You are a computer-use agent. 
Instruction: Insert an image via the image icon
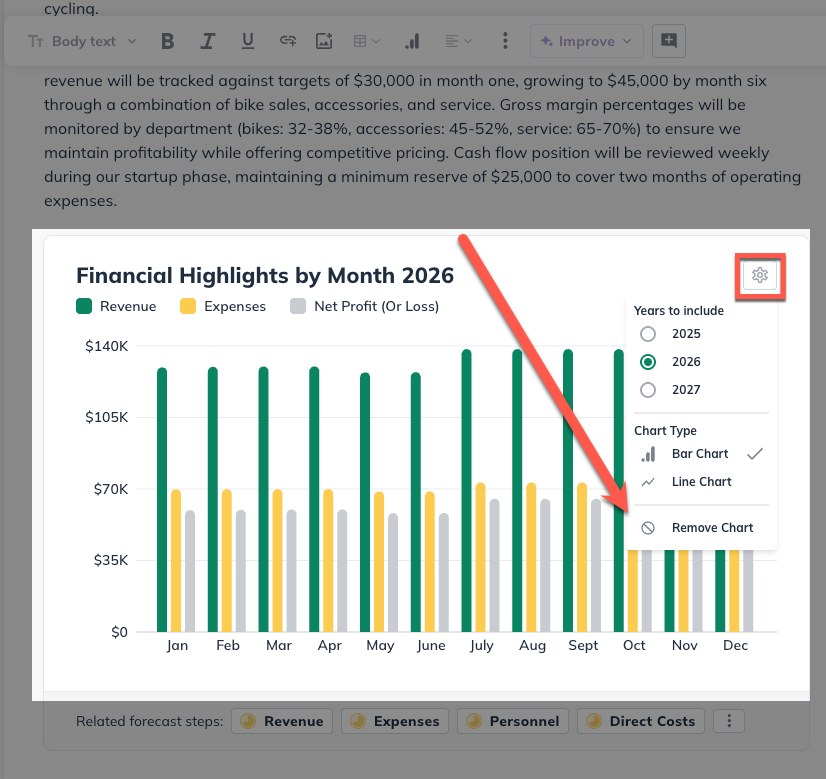point(324,41)
